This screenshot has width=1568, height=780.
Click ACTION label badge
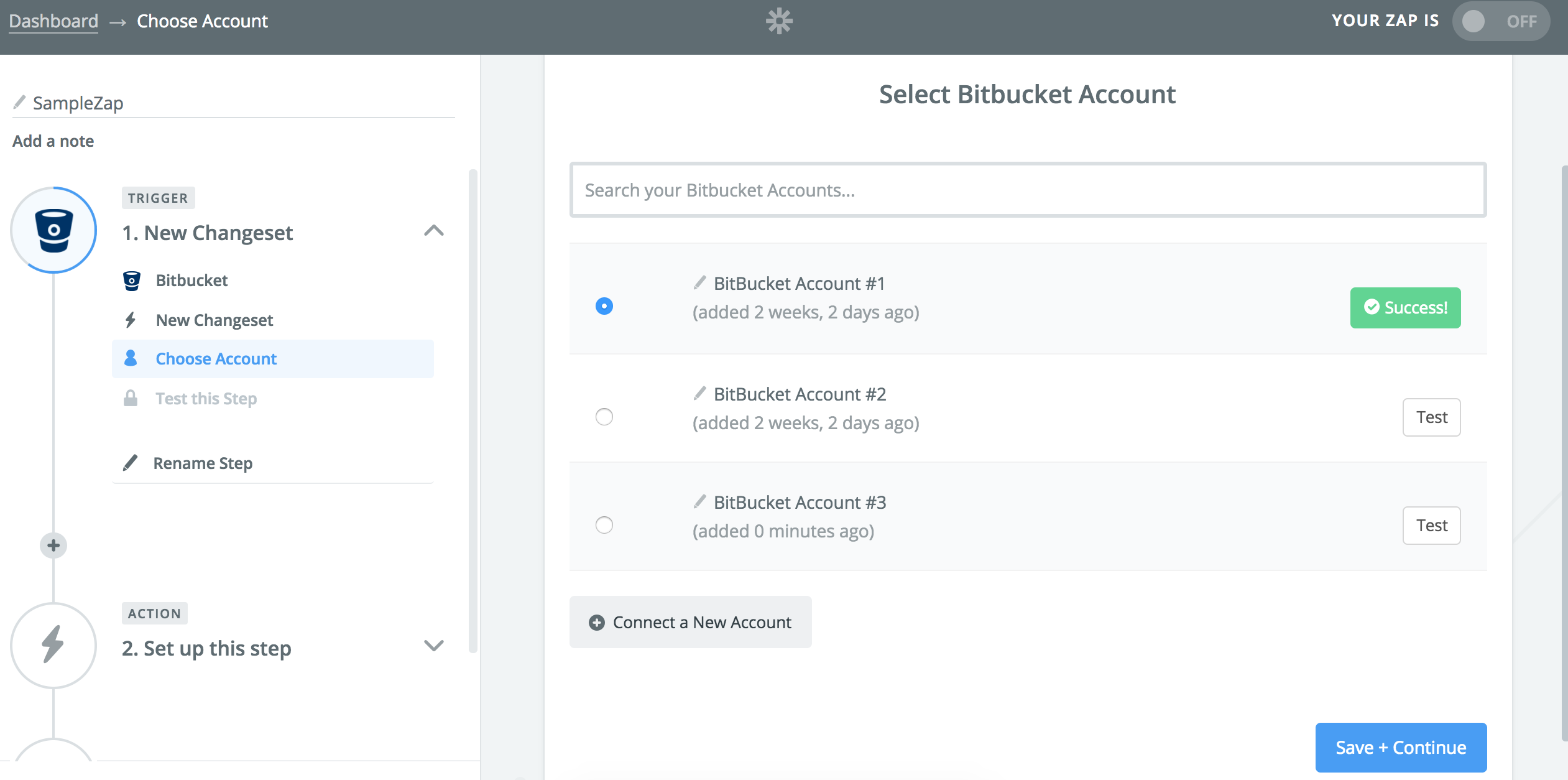click(x=155, y=613)
